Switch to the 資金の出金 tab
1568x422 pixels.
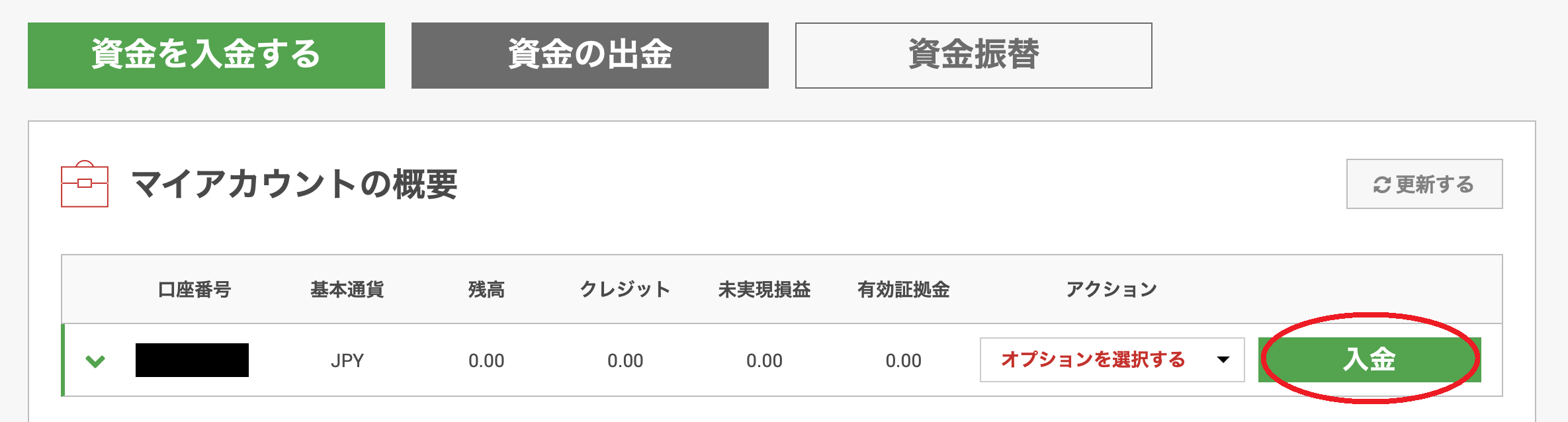(x=589, y=56)
